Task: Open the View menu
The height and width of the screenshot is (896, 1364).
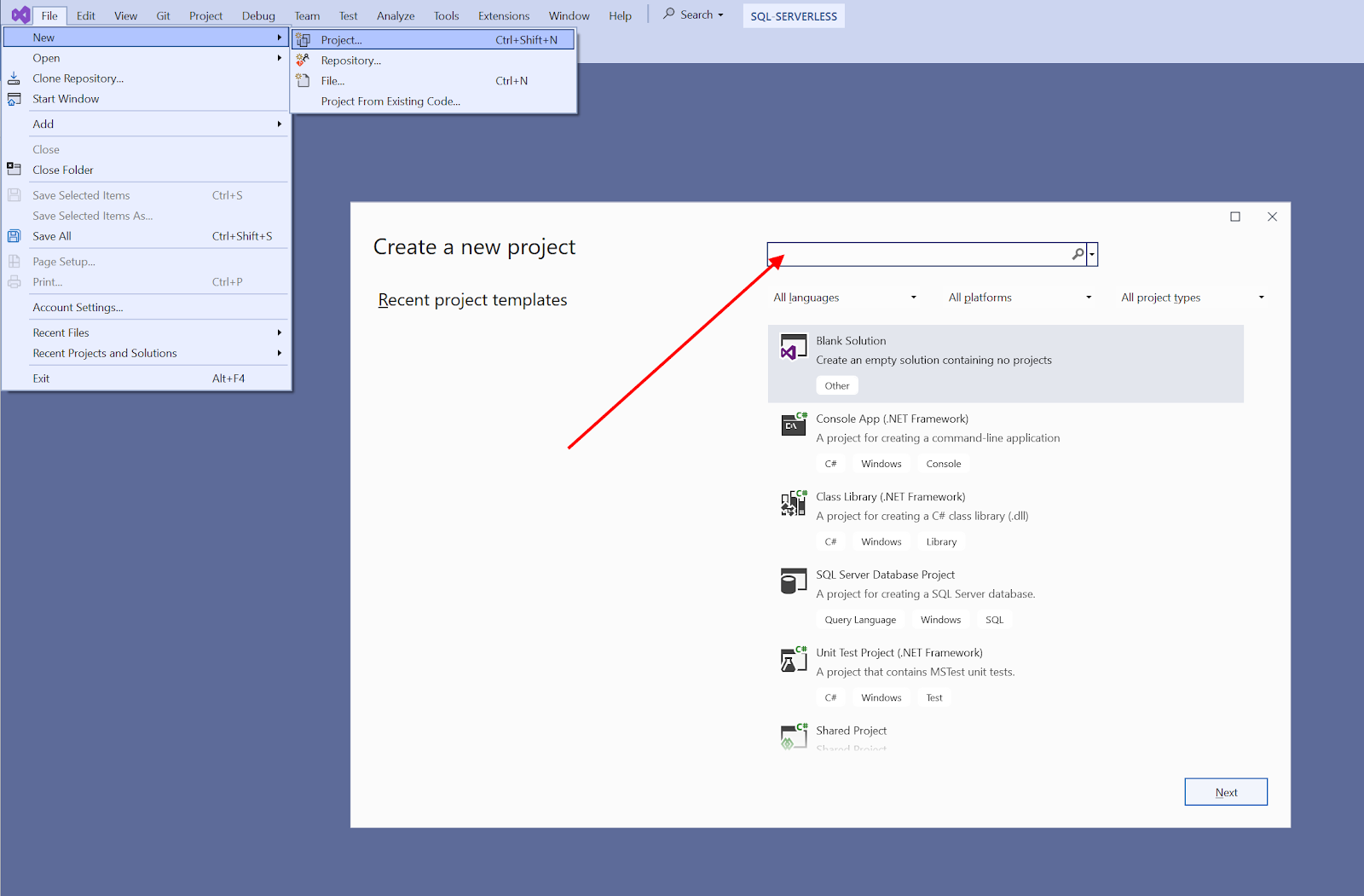Action: pos(125,15)
